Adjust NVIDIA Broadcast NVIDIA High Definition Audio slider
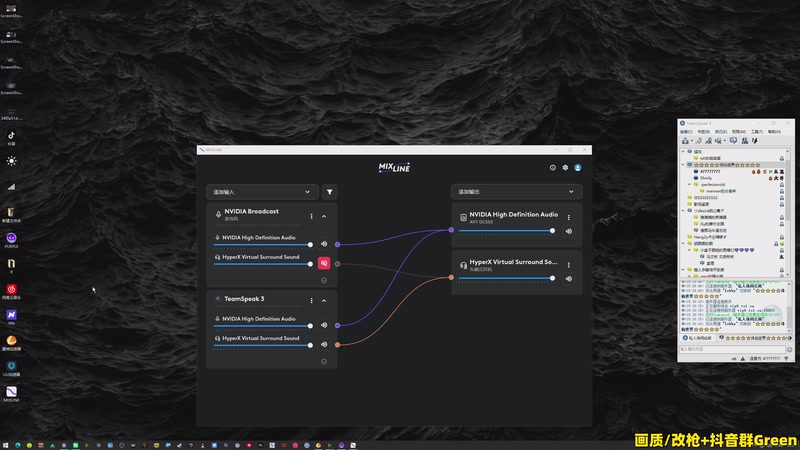Image resolution: width=800 pixels, height=450 pixels. [x=262, y=245]
